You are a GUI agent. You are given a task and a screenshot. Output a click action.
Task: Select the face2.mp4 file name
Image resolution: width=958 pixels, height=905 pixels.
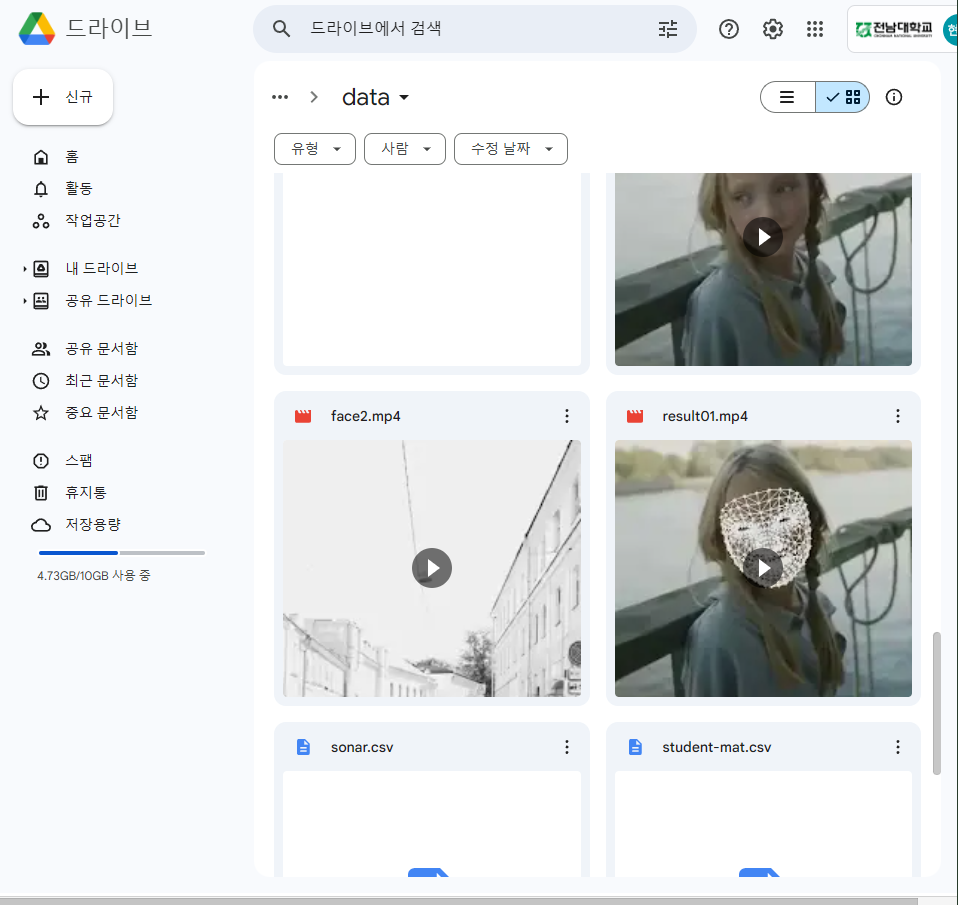pyautogui.click(x=365, y=416)
